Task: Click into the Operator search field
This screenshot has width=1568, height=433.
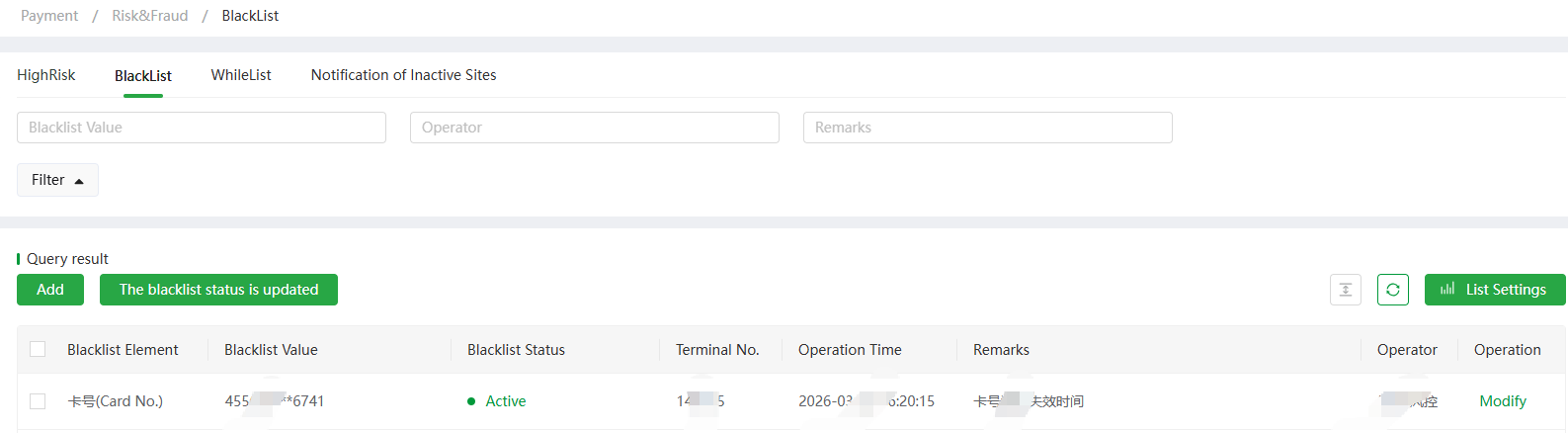Action: 595,128
